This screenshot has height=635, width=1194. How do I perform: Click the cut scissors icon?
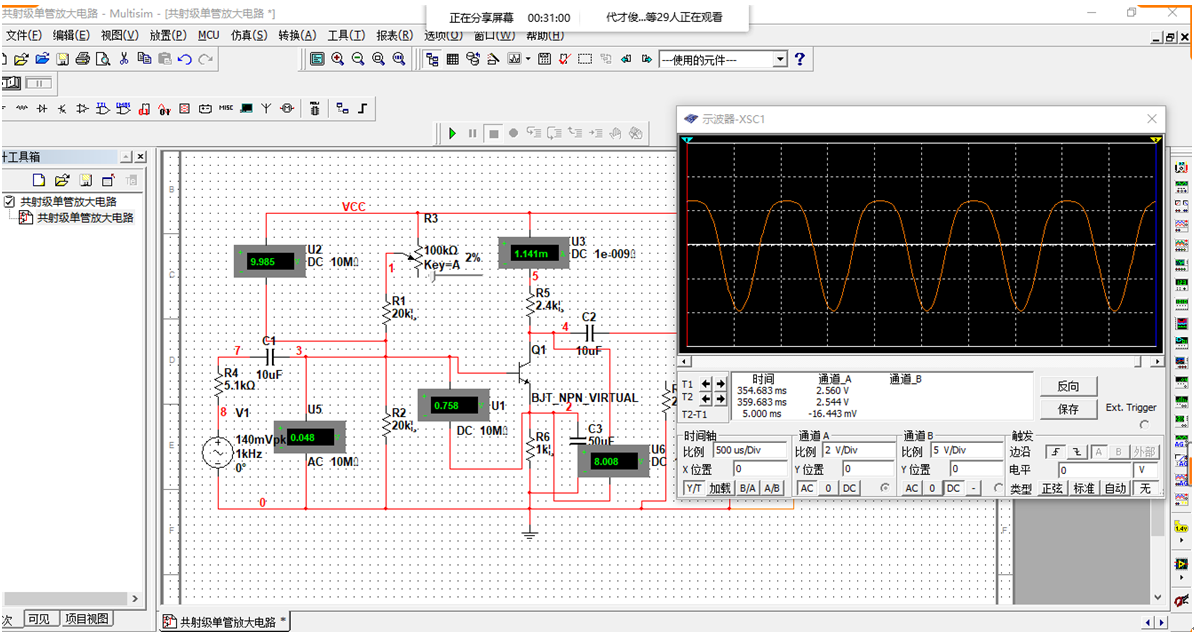coord(124,59)
